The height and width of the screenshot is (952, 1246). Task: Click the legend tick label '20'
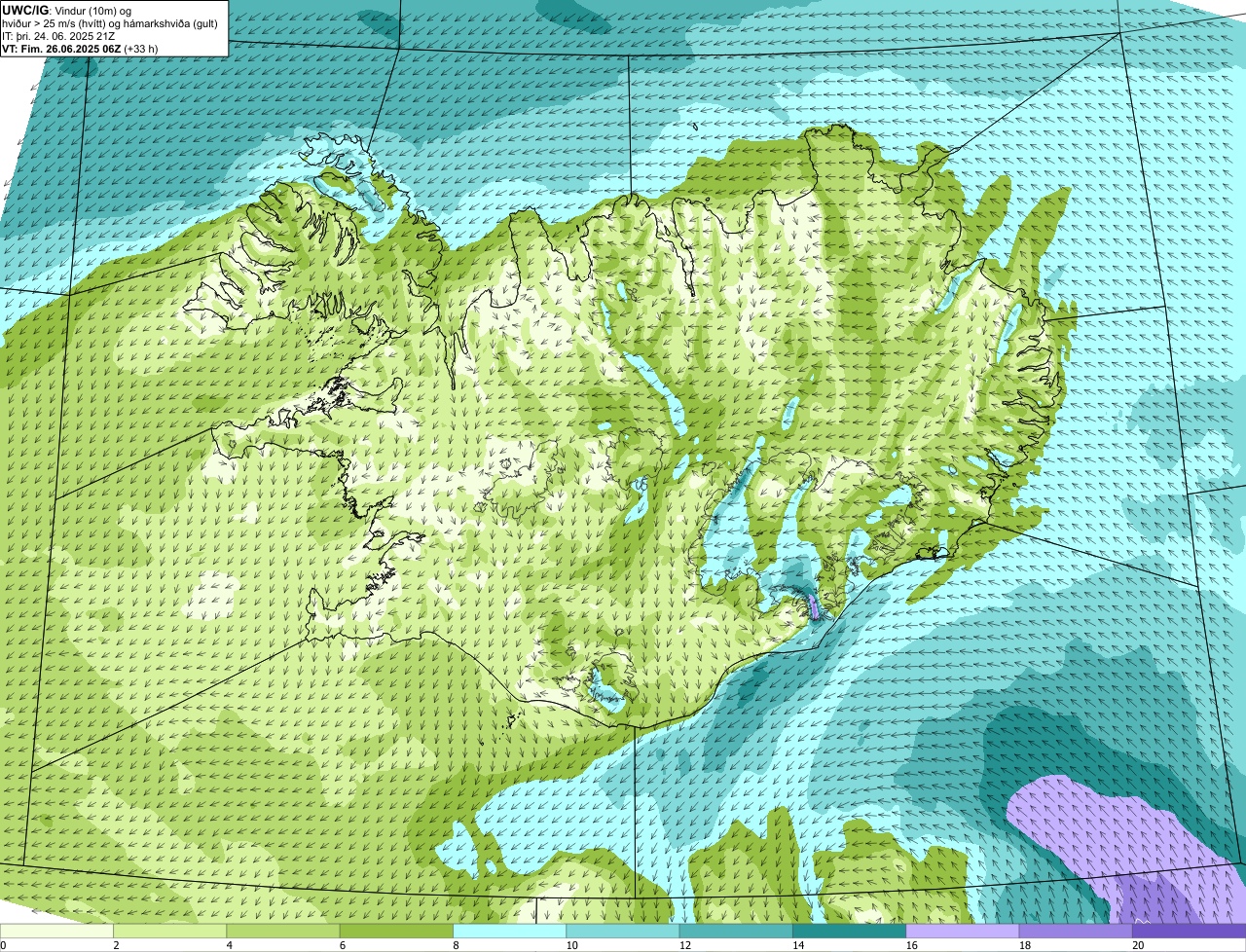pos(1138,945)
